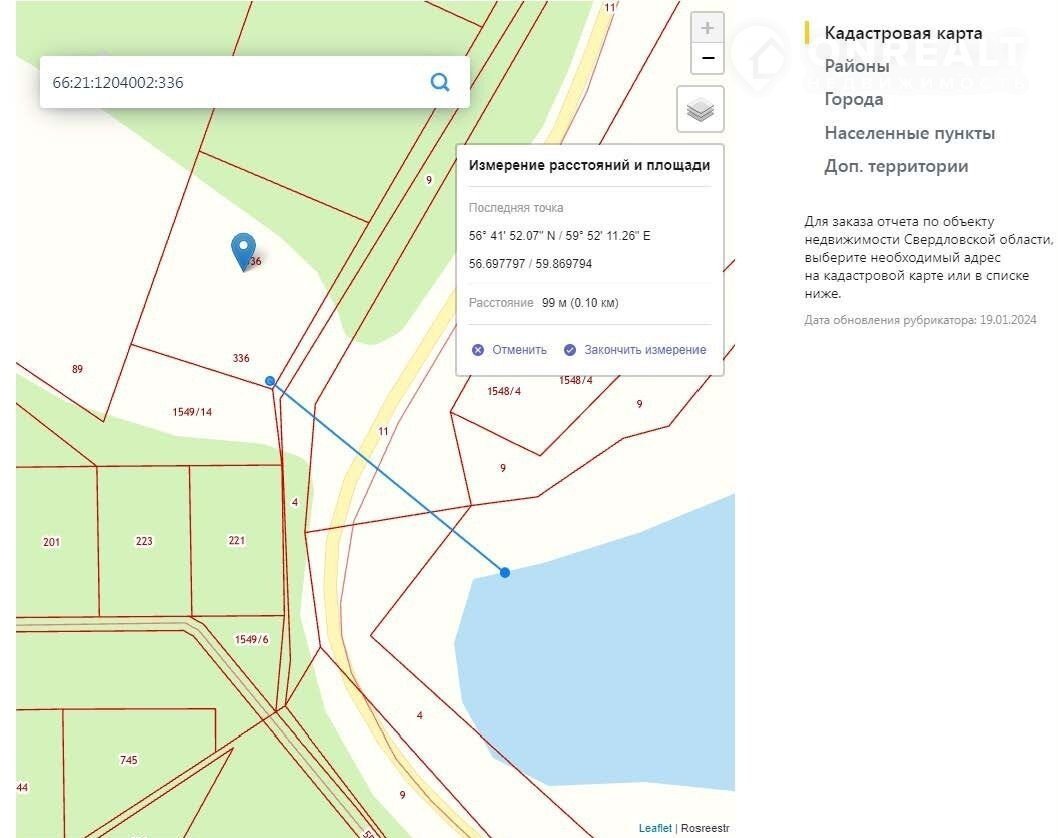Click the cancel measurement X icon
The image size is (1058, 838).
(x=478, y=350)
